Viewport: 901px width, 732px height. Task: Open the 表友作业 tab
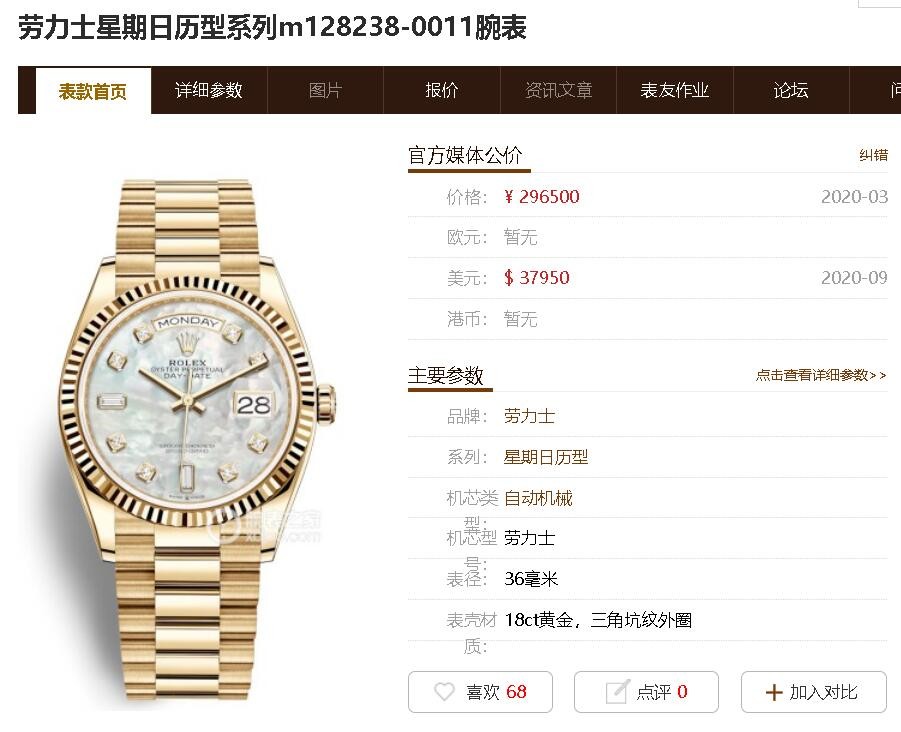coord(675,90)
